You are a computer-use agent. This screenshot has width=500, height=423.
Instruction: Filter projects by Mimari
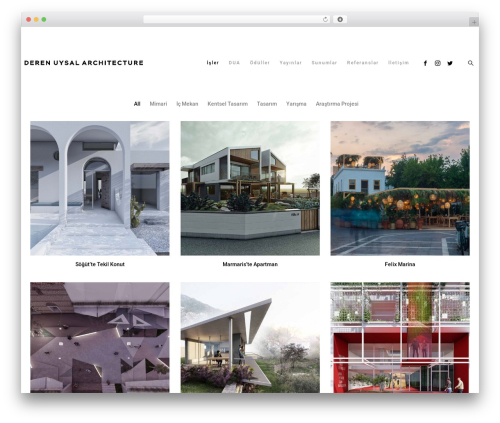(x=158, y=104)
